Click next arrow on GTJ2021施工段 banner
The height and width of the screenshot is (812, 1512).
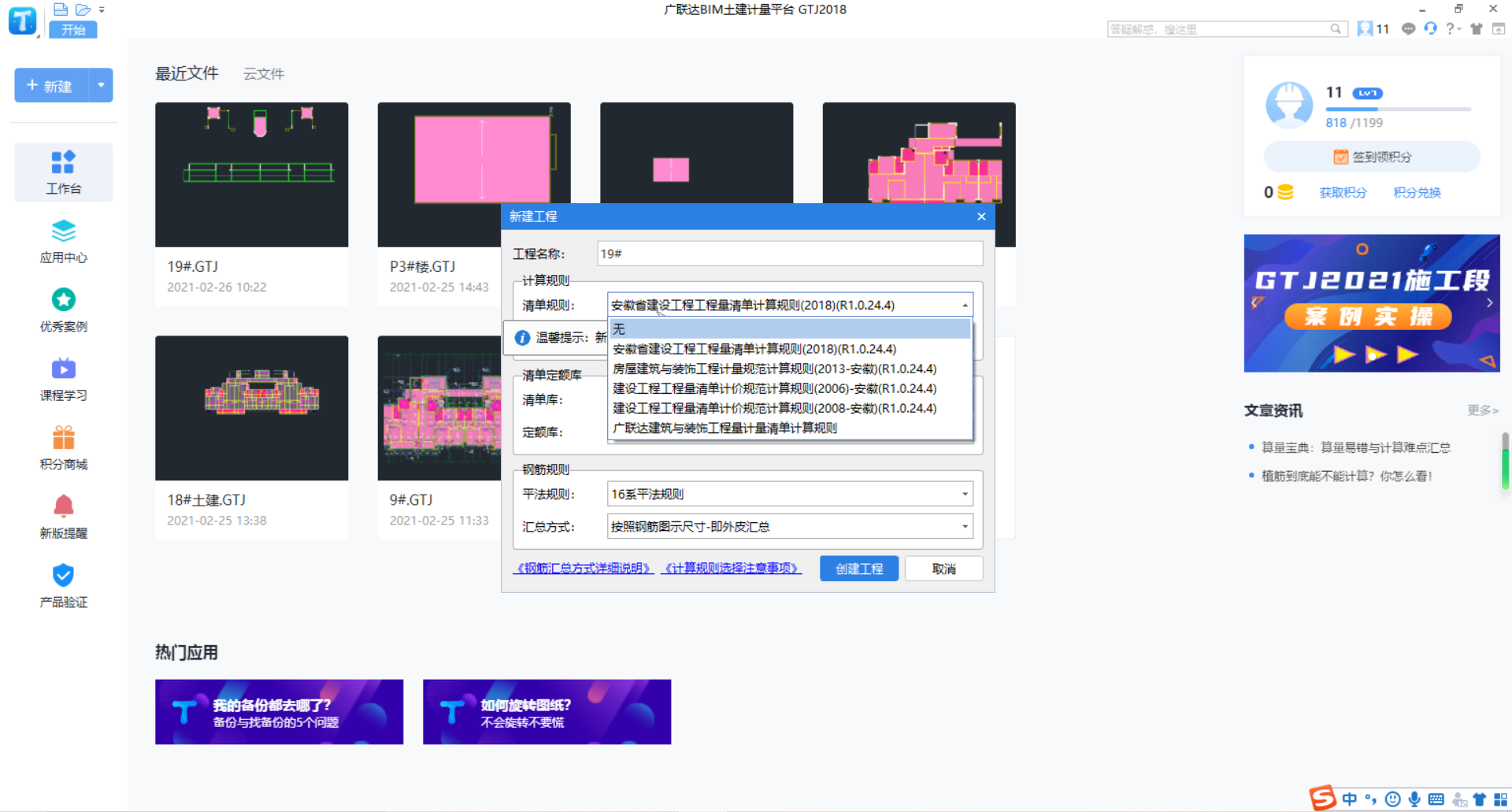[1489, 302]
